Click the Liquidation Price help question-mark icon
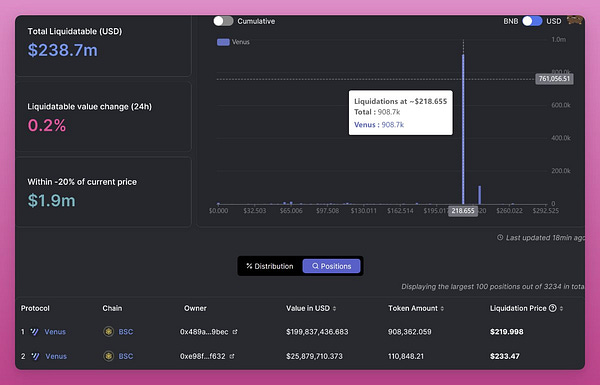Viewport: 600px width, 385px height. coord(552,308)
